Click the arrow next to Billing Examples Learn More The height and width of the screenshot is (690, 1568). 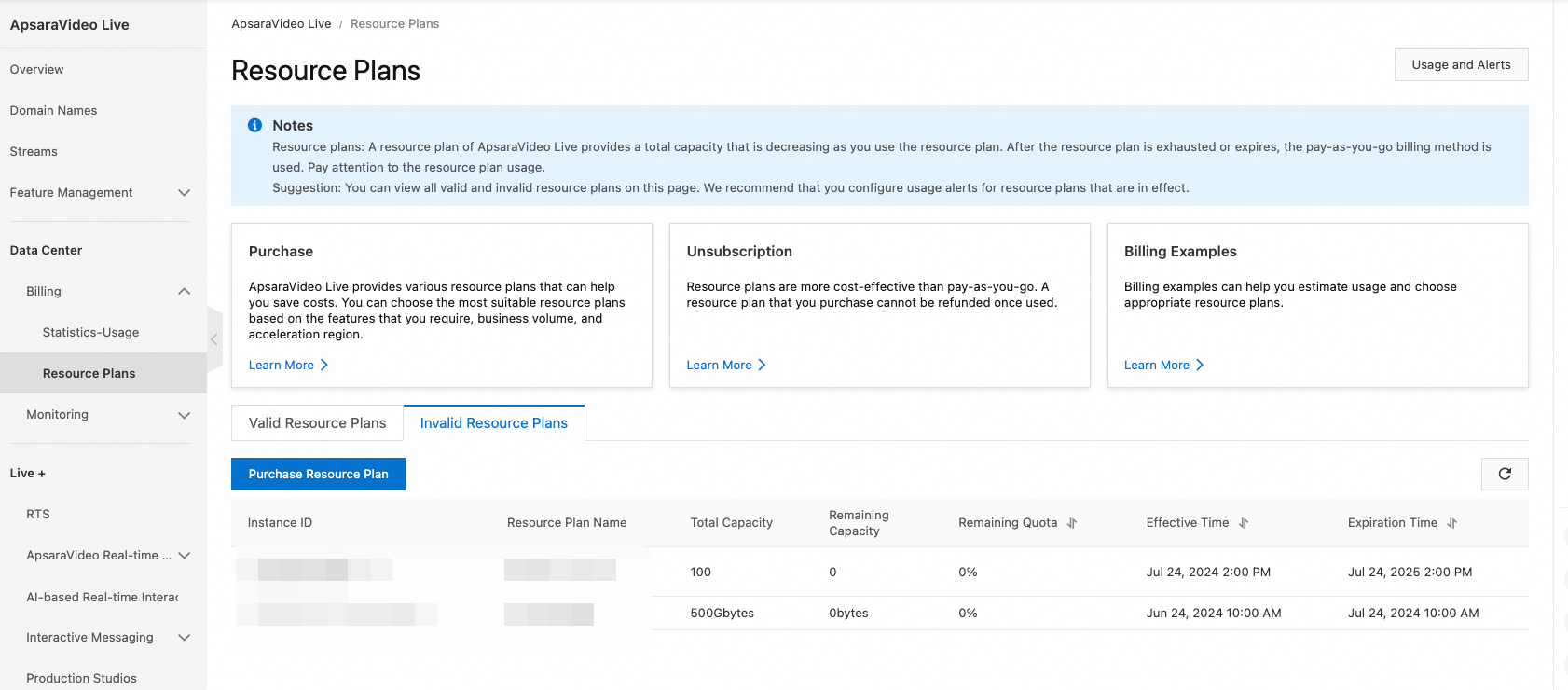(x=1200, y=365)
